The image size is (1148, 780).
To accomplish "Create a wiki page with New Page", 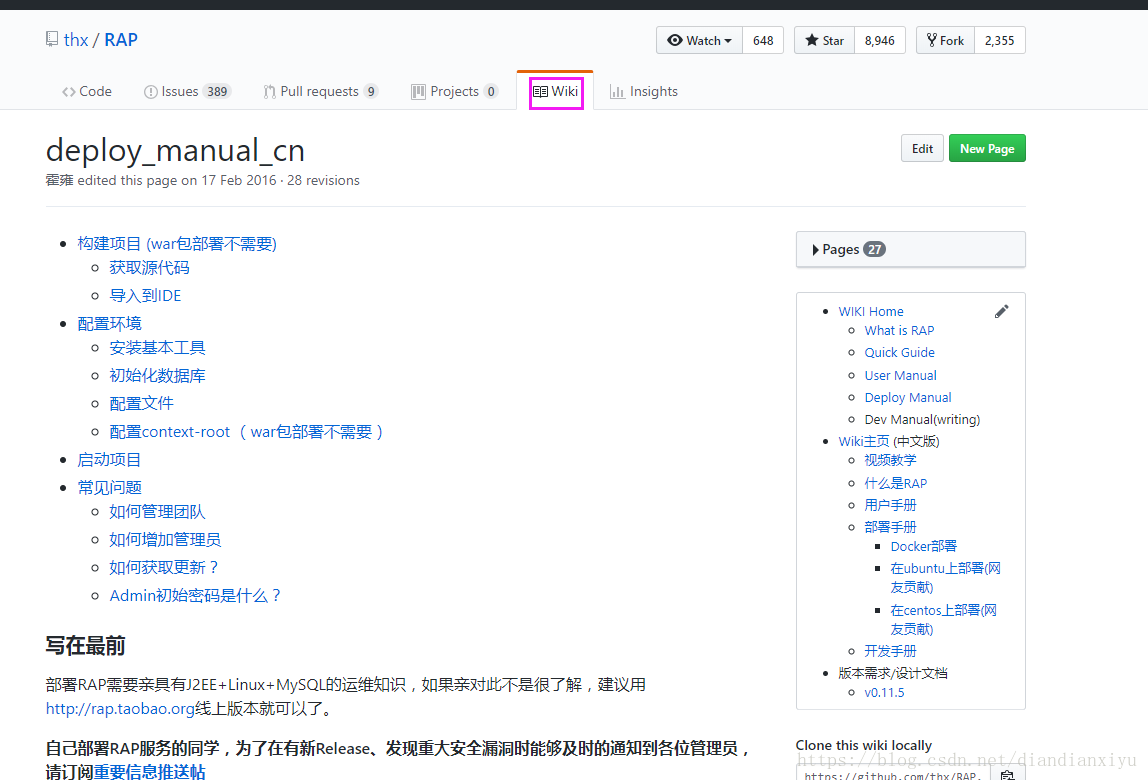I will click(x=987, y=149).
